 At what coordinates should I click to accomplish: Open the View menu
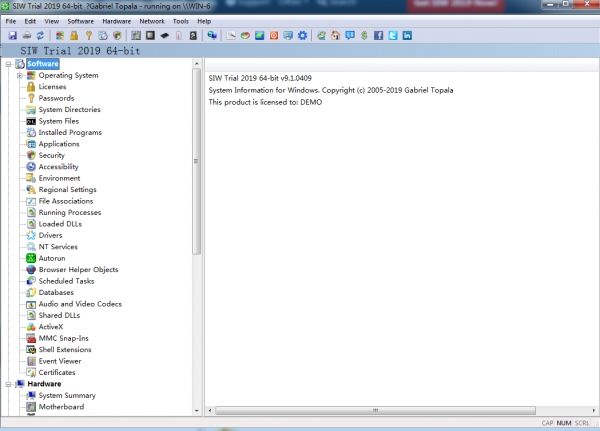point(52,21)
